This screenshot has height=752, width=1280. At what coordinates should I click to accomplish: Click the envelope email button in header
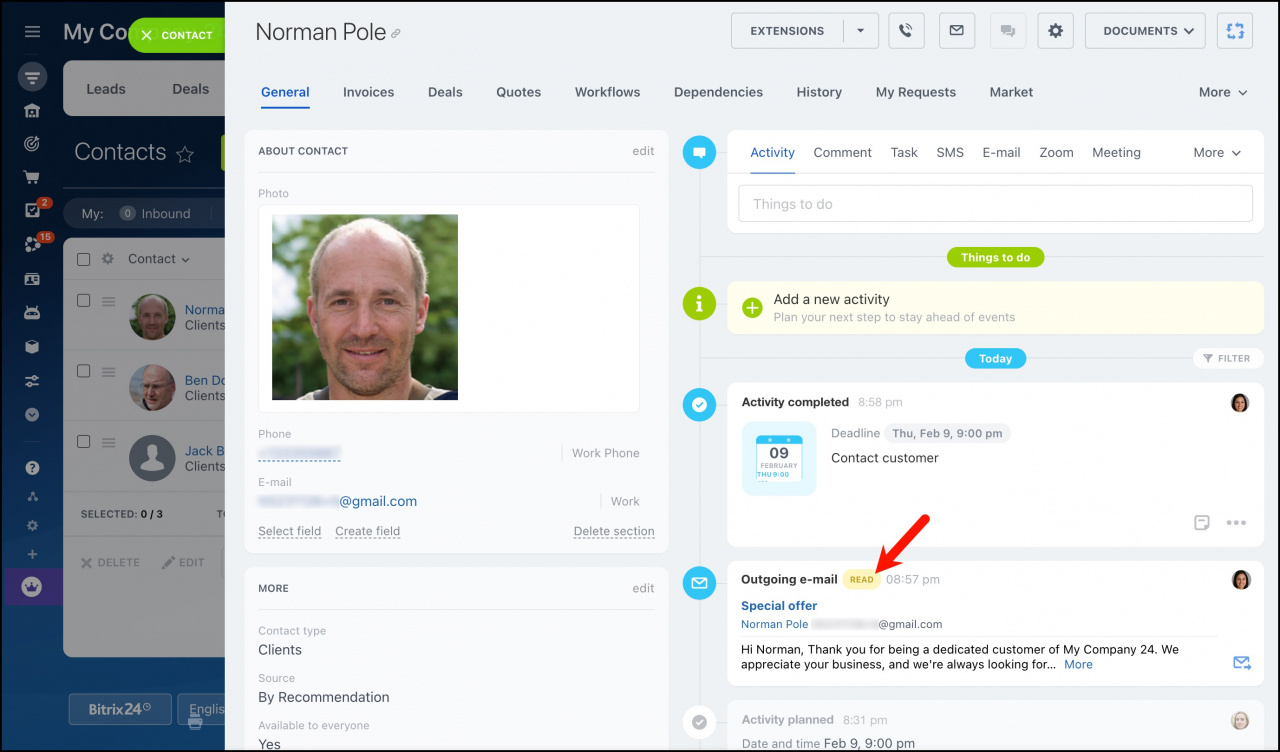pos(956,31)
